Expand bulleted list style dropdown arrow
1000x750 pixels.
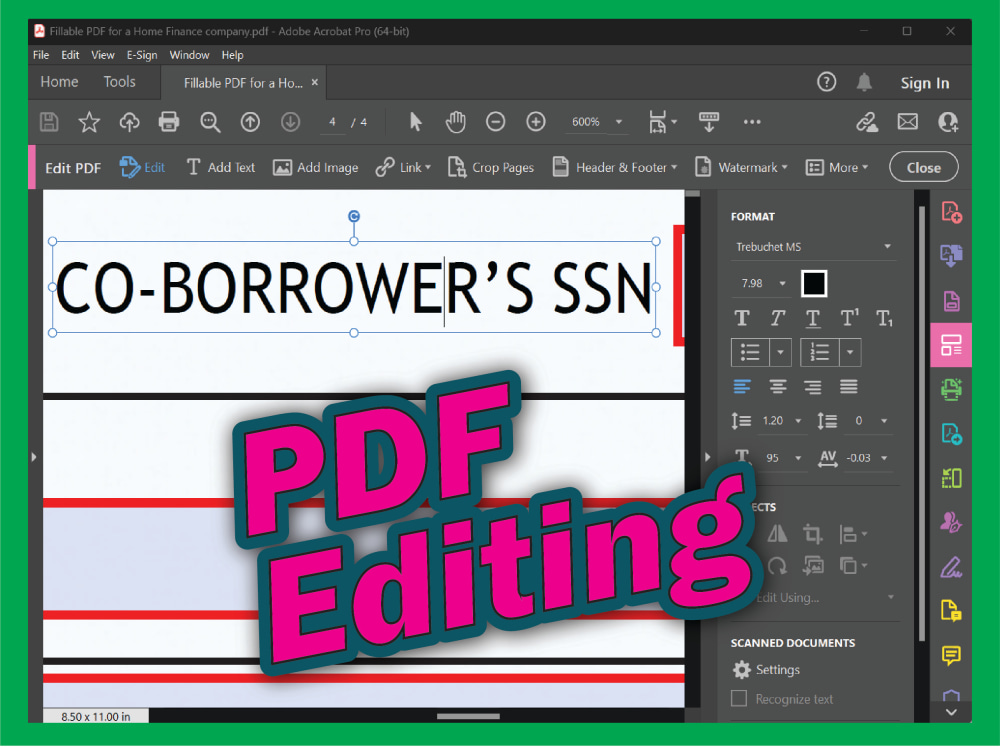pos(781,352)
